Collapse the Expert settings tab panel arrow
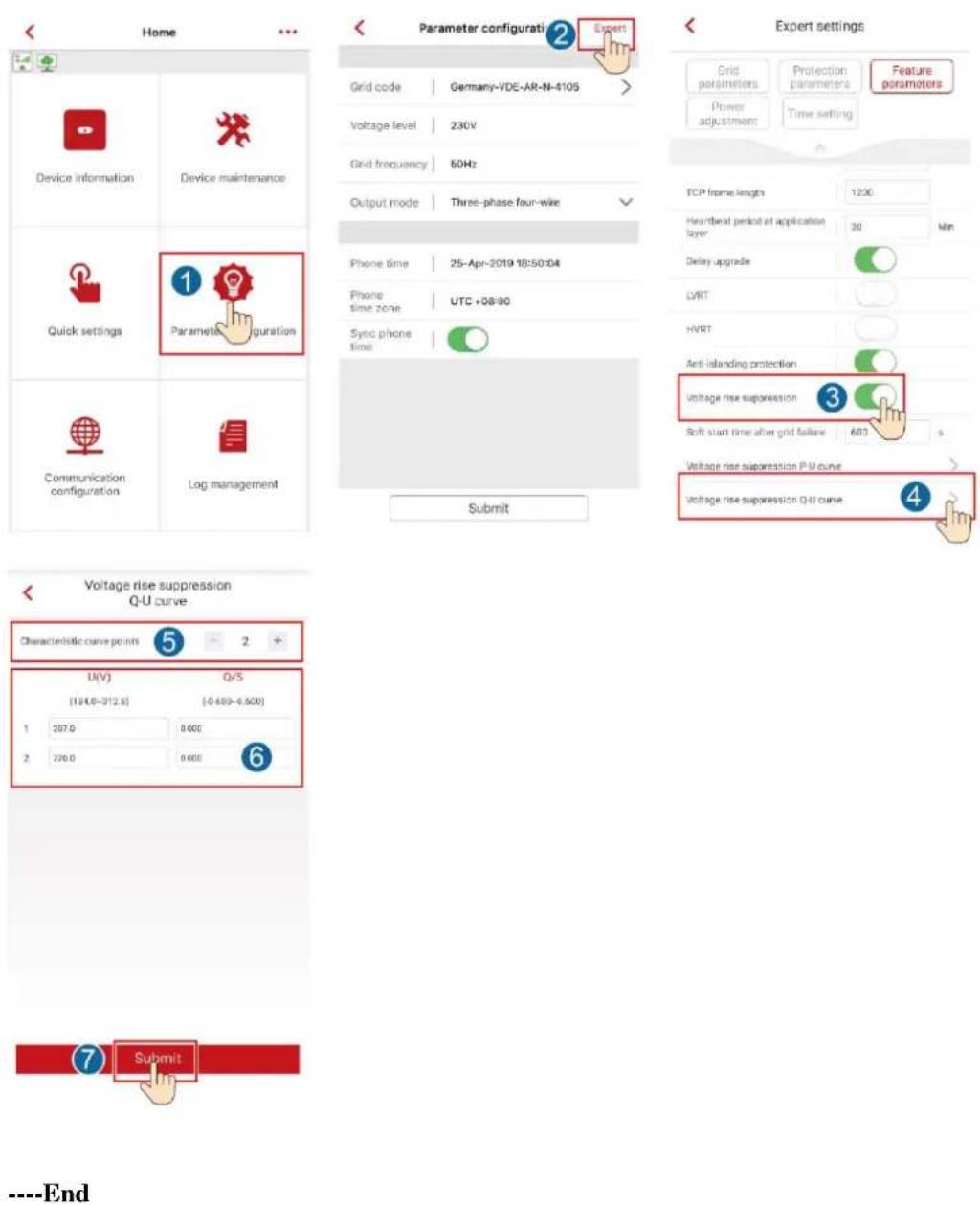 point(819,148)
